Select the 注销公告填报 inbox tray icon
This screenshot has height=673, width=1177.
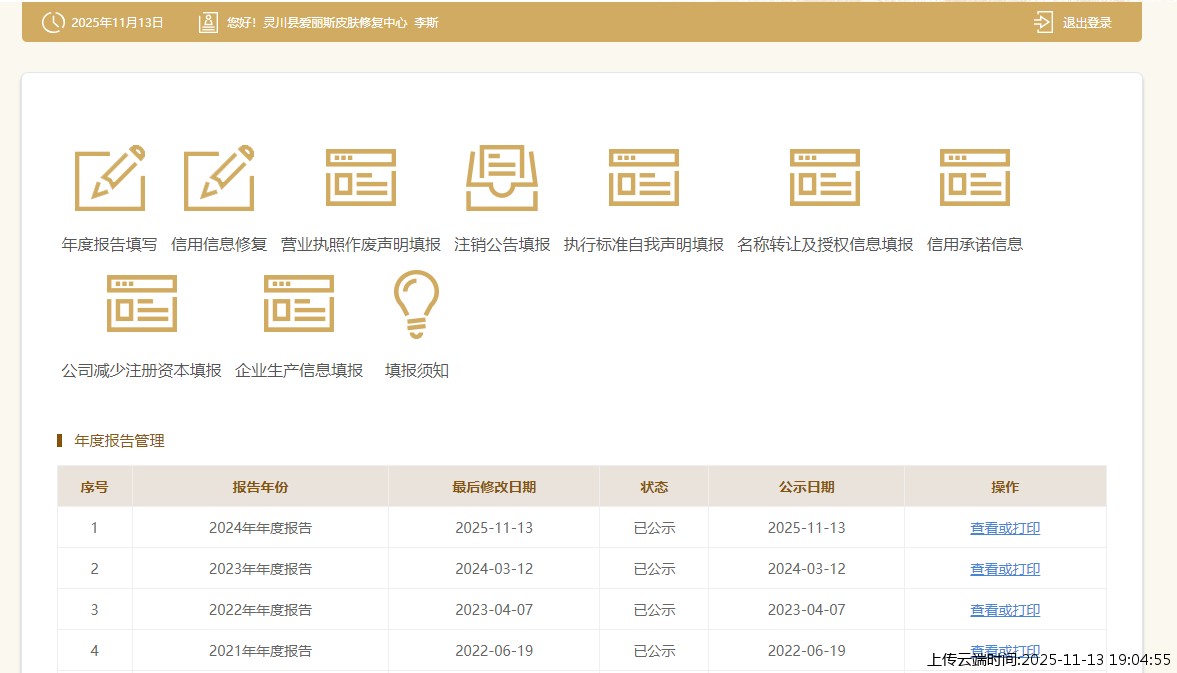pyautogui.click(x=502, y=178)
